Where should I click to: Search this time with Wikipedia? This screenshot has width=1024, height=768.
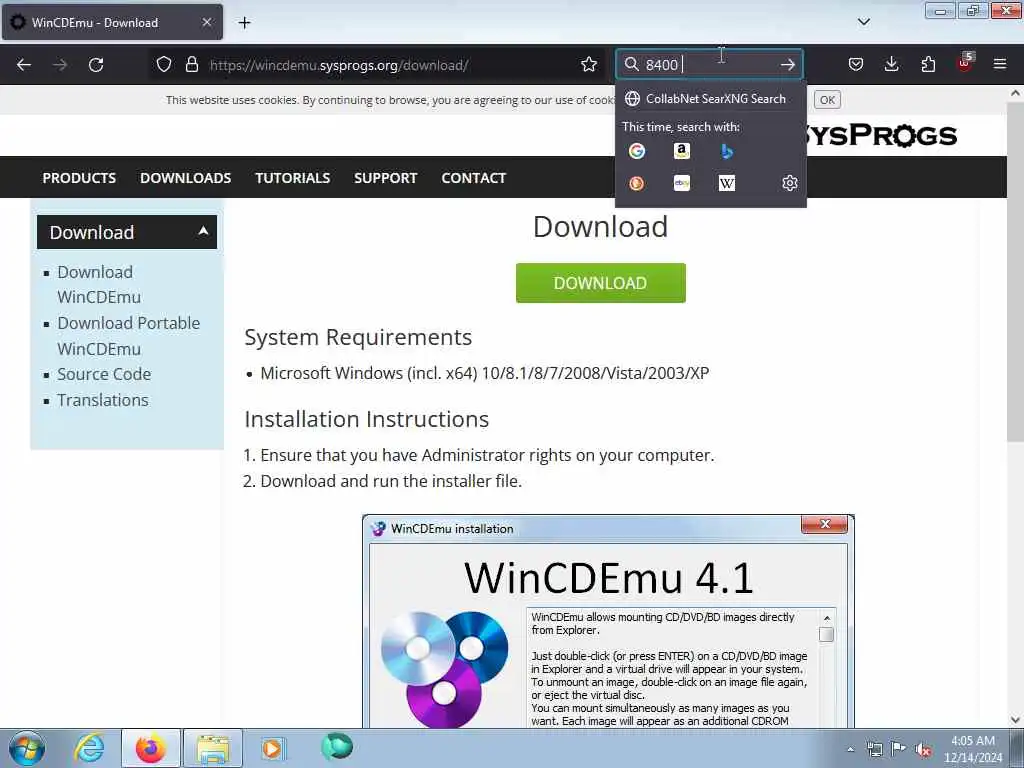pos(727,184)
